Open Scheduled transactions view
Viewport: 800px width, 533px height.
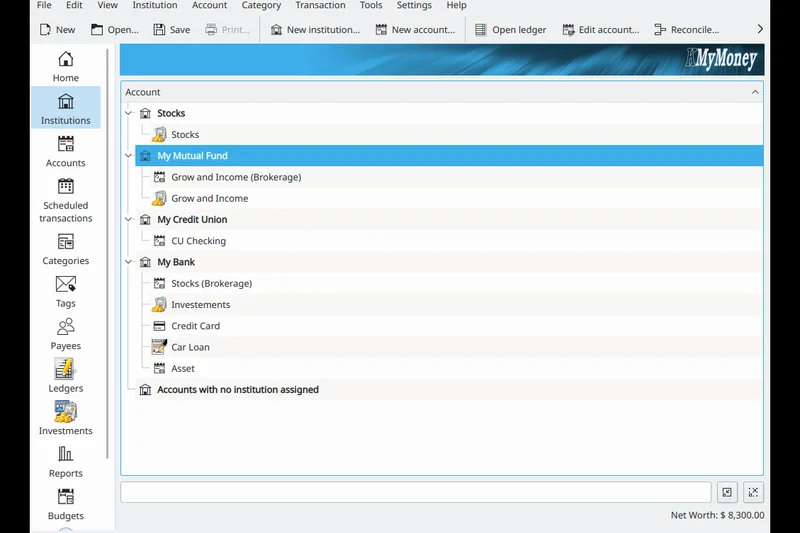coord(65,199)
